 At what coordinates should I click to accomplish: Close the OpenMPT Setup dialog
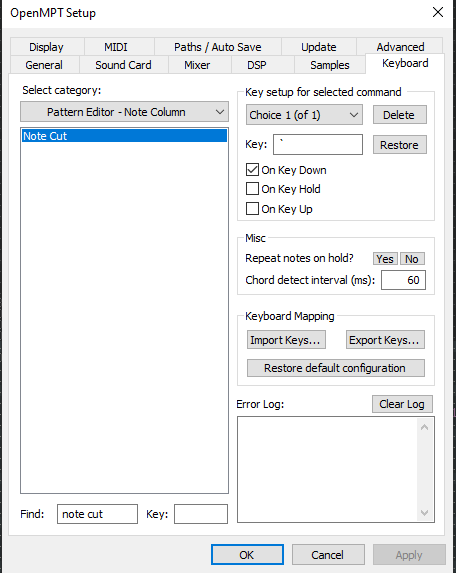coord(438,12)
